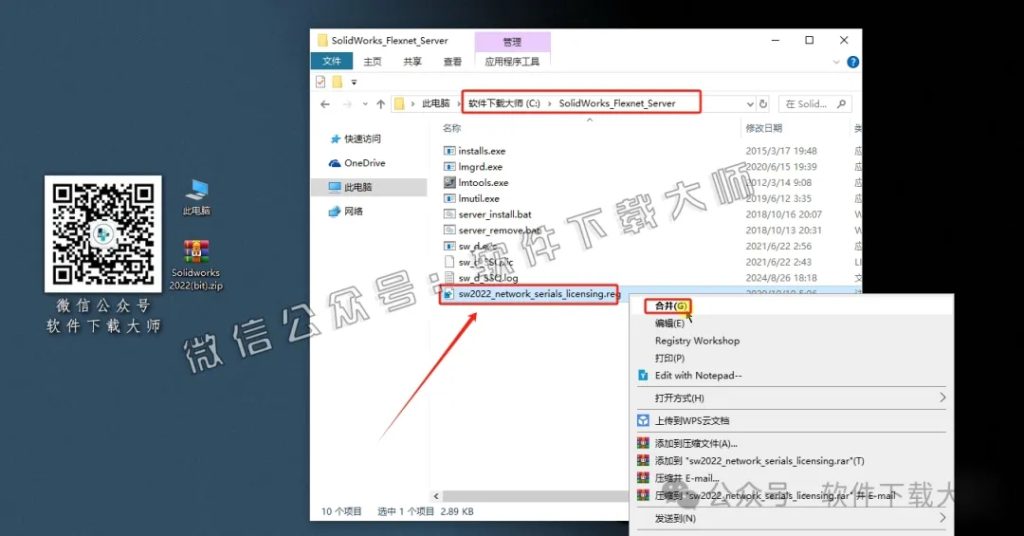The height and width of the screenshot is (536, 1024).
Task: Expand 打开方式(H) submenu
Action: pos(791,398)
